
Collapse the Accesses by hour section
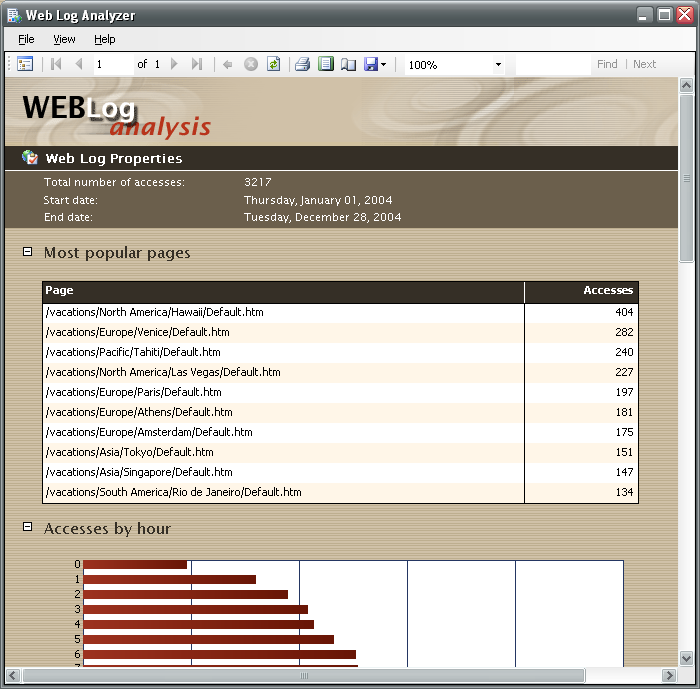click(28, 527)
